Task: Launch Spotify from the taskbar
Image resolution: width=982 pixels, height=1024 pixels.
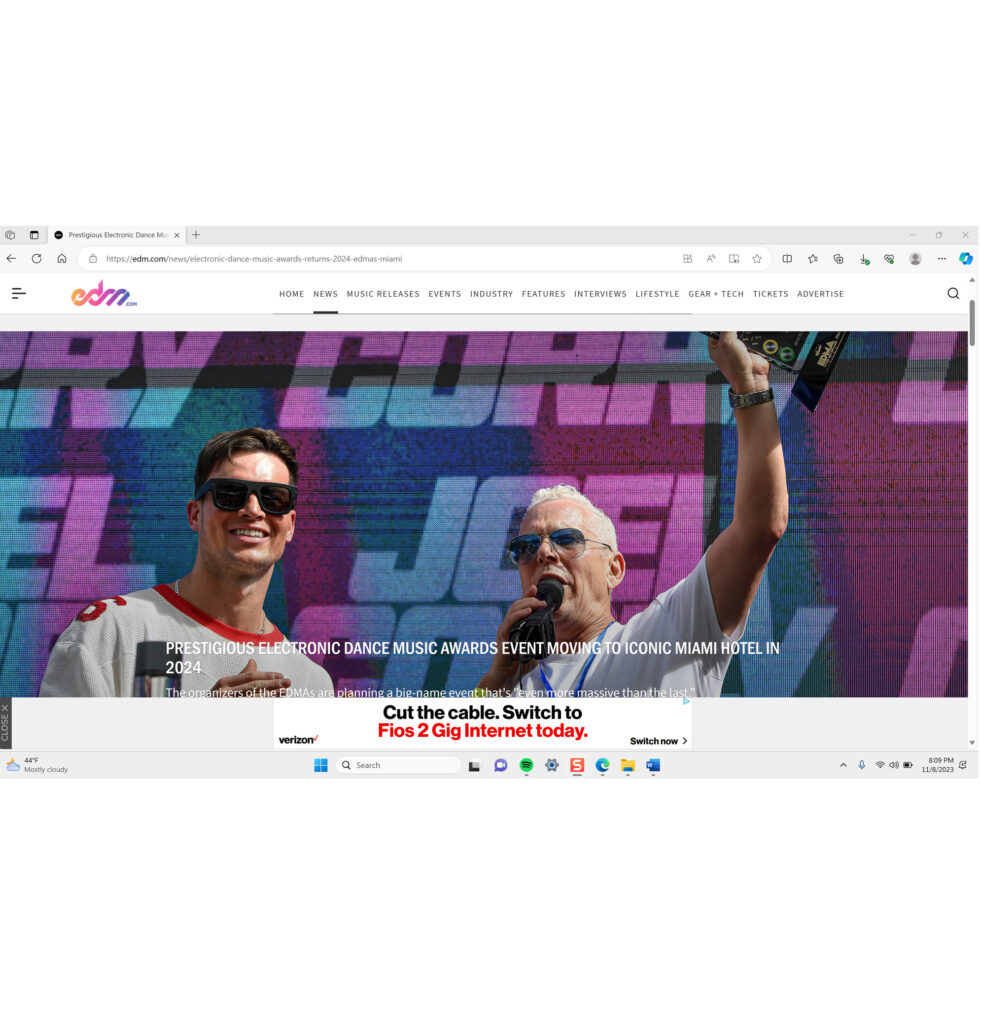Action: pos(526,765)
